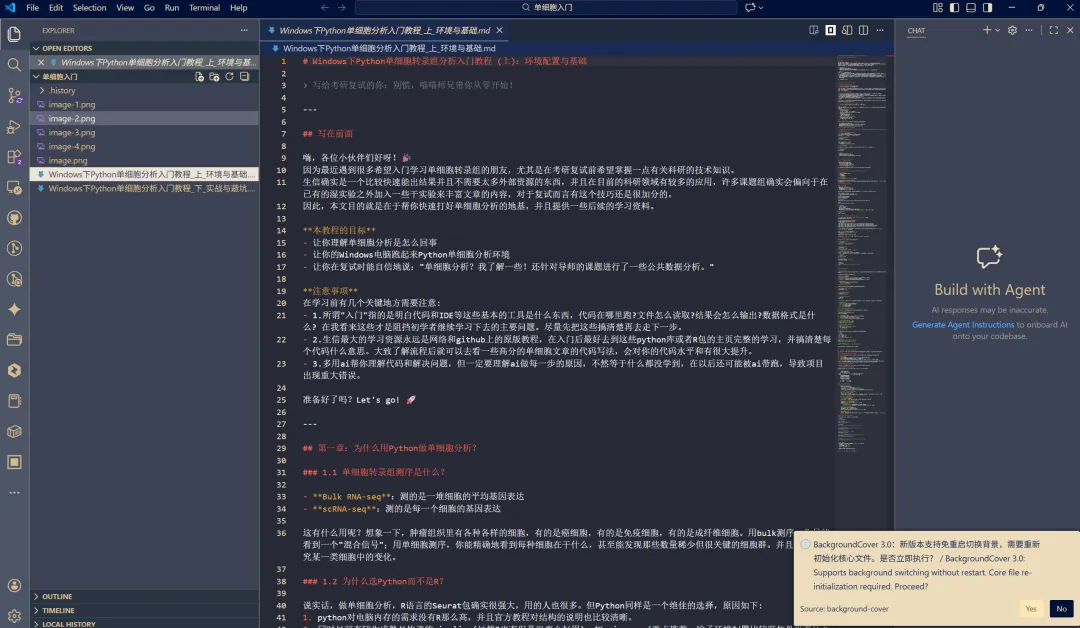The width and height of the screenshot is (1080, 628).
Task: Open the chevron dropdown next to Copilot icon
Action: (x=761, y=8)
